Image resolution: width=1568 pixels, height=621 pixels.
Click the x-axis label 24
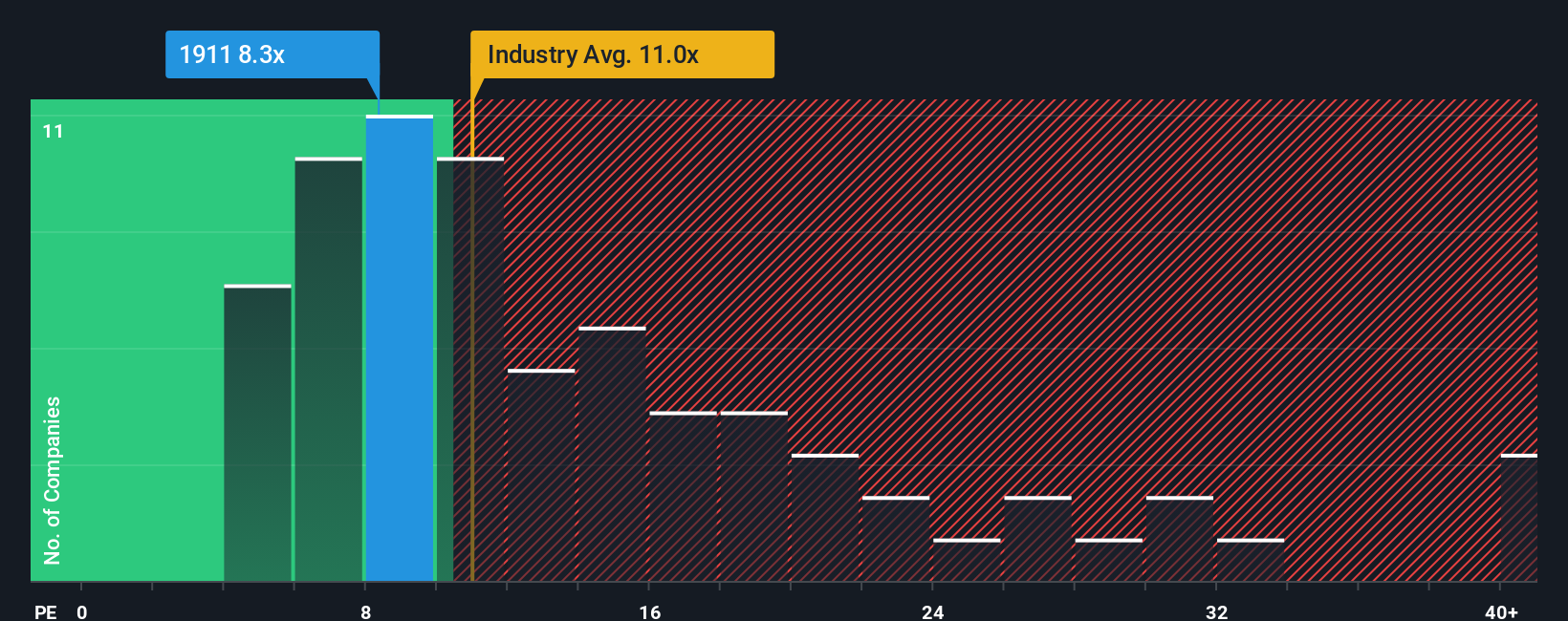[933, 611]
